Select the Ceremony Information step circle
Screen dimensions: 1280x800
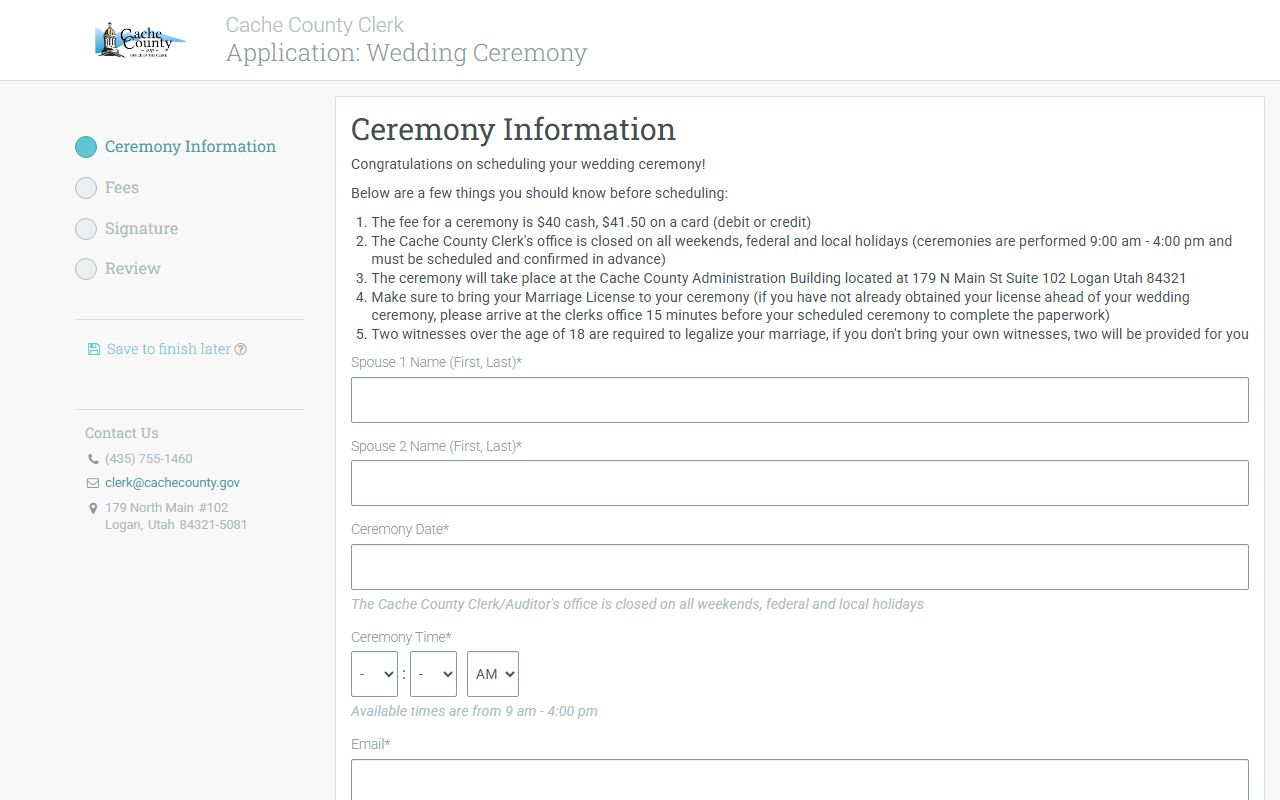[x=86, y=147]
